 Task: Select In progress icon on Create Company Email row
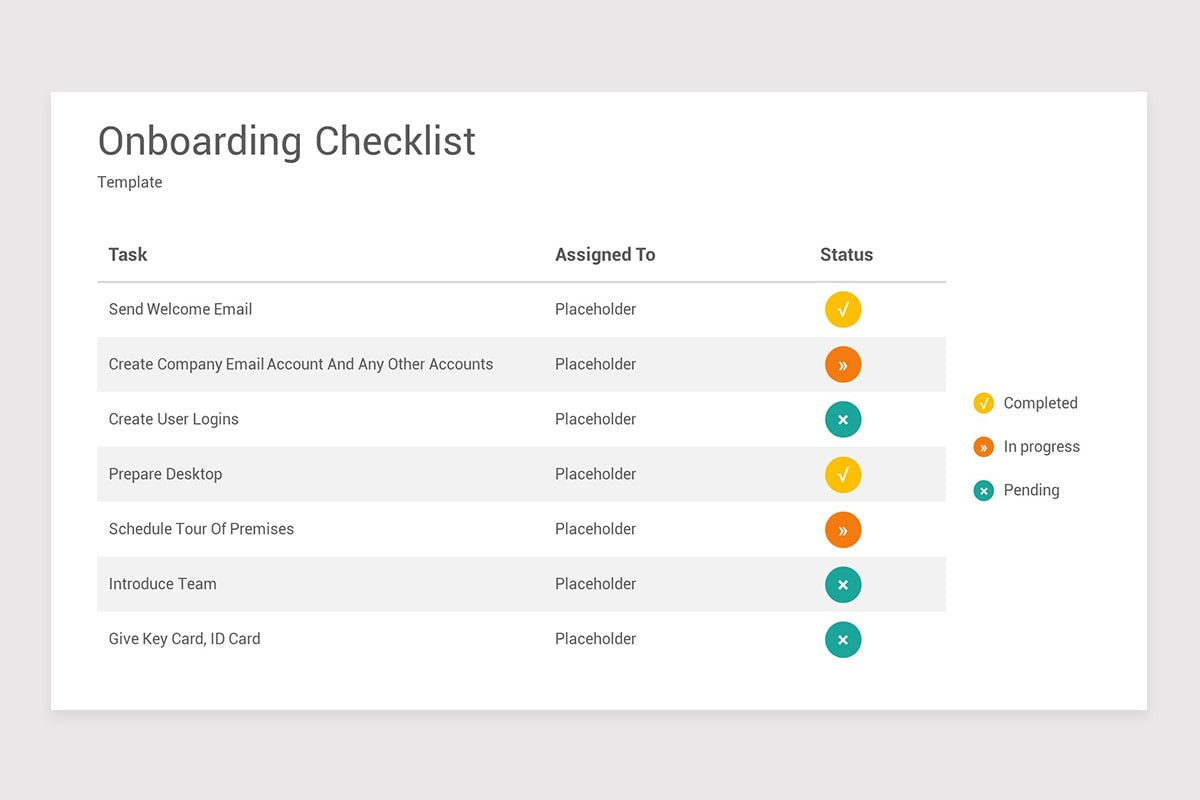843,365
